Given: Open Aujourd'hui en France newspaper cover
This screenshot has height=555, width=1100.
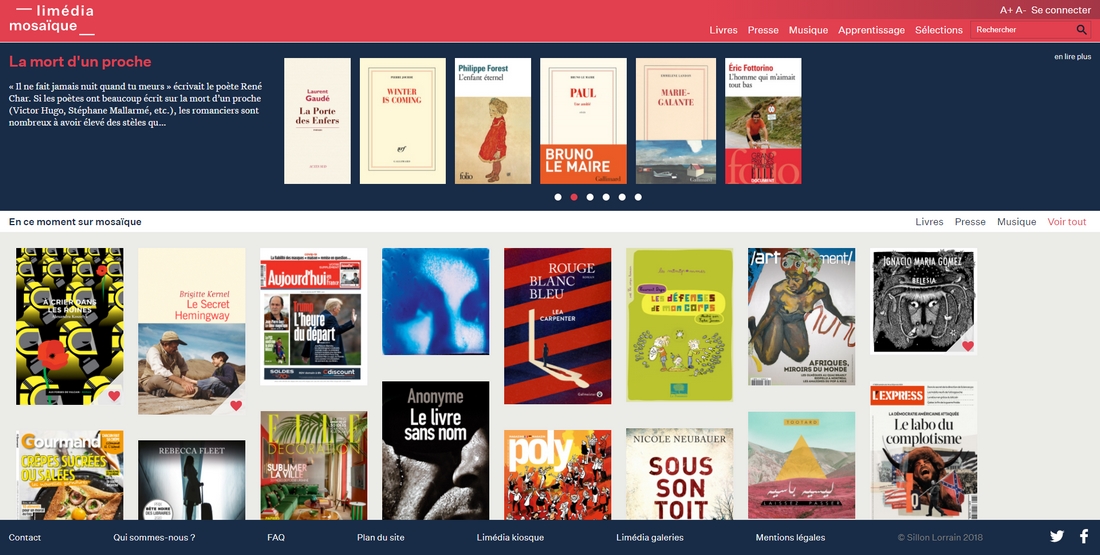Looking at the screenshot, I should pyautogui.click(x=314, y=316).
